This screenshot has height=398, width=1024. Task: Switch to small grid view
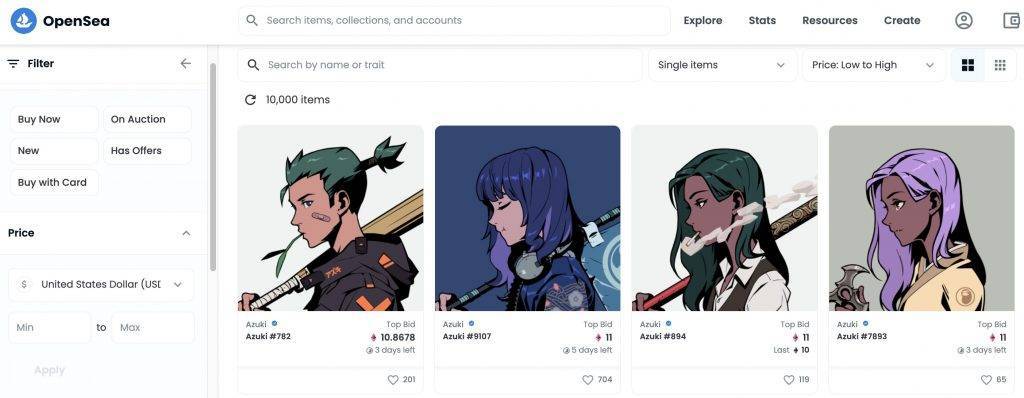pos(1000,65)
